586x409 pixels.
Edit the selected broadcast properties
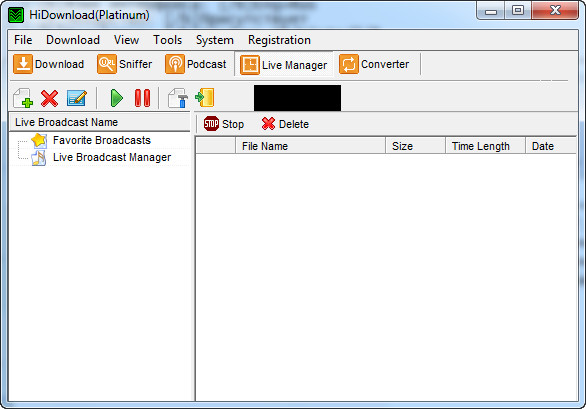(x=77, y=98)
